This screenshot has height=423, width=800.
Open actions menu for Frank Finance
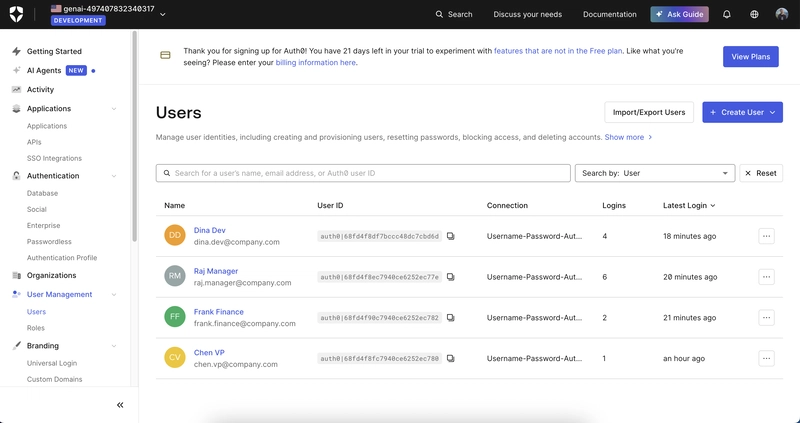[766, 318]
